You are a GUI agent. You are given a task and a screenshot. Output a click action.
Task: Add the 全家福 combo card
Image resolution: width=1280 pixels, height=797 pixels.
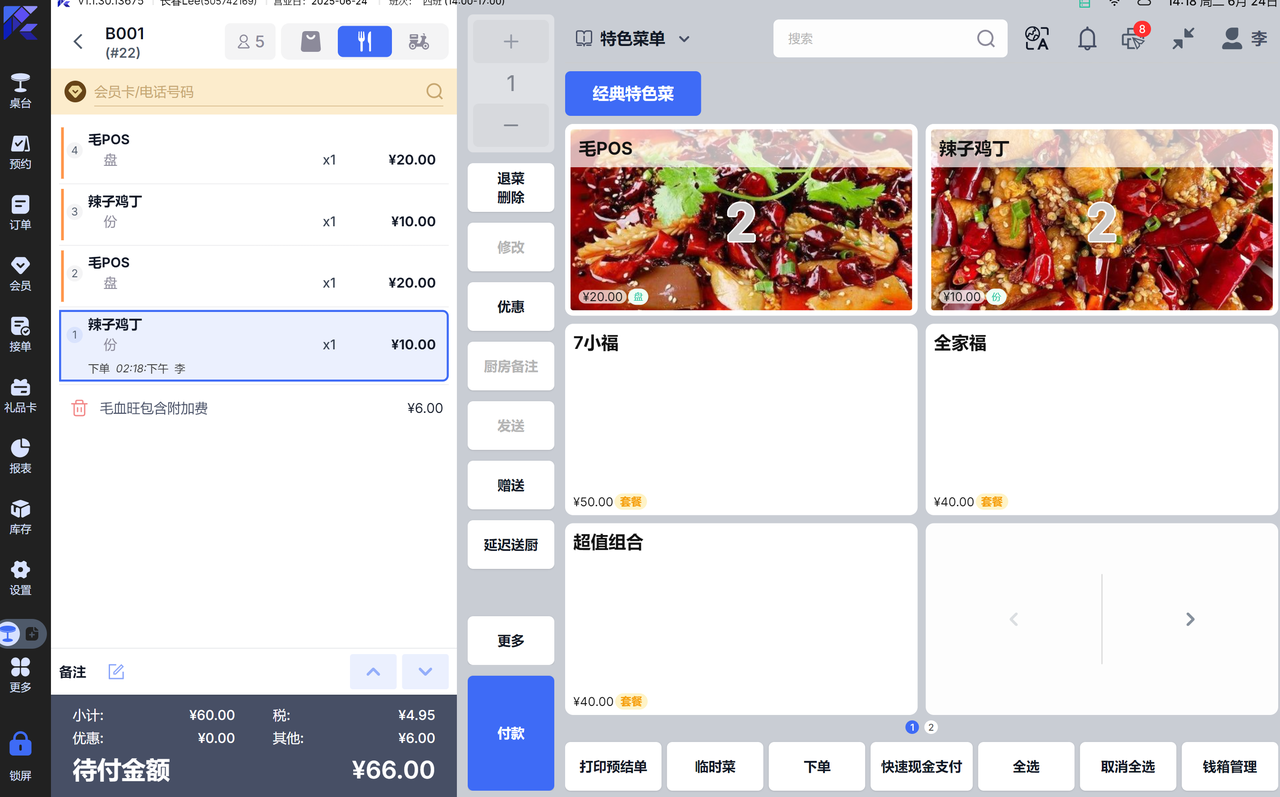pos(1101,419)
